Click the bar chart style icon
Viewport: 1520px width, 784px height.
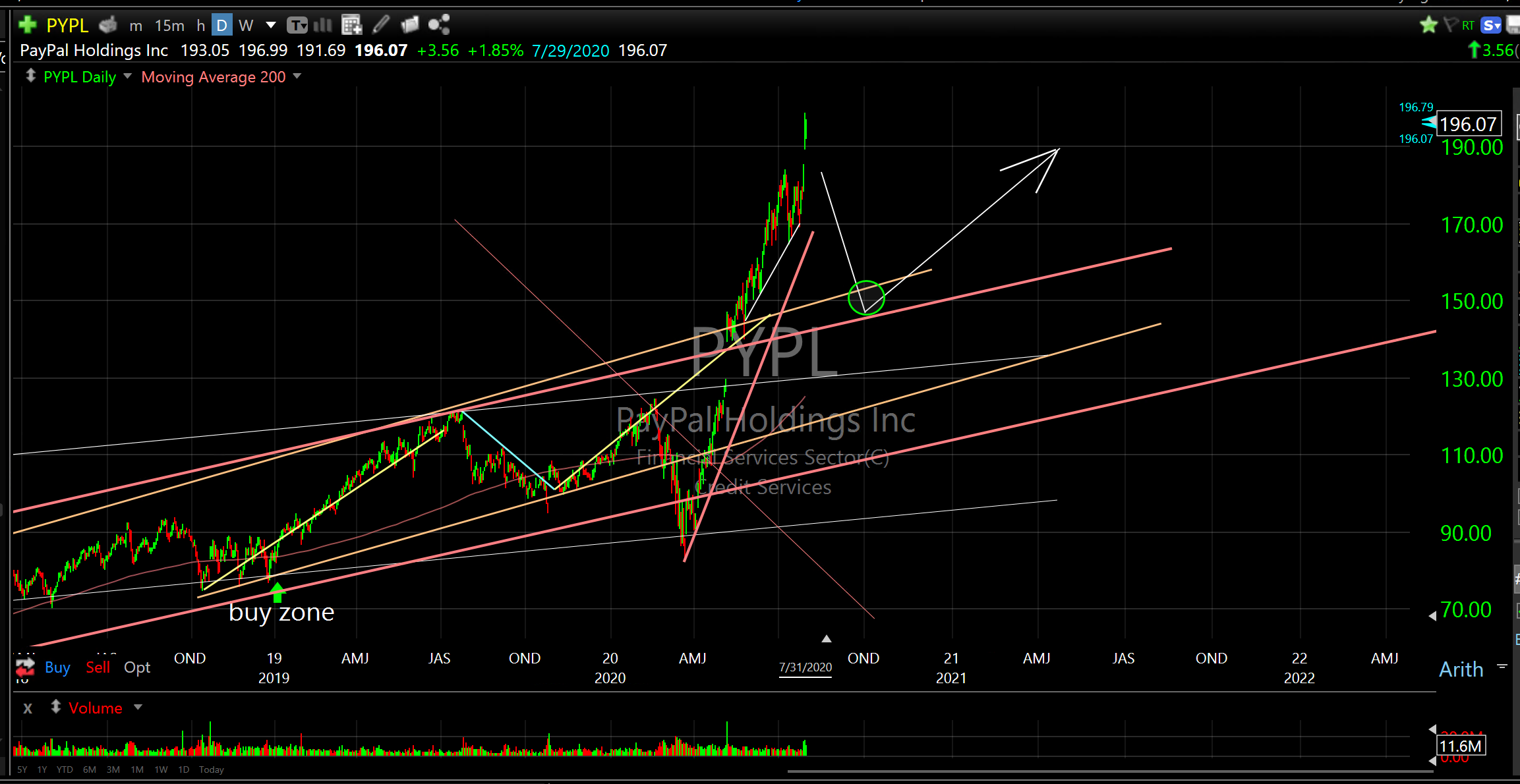pos(323,25)
